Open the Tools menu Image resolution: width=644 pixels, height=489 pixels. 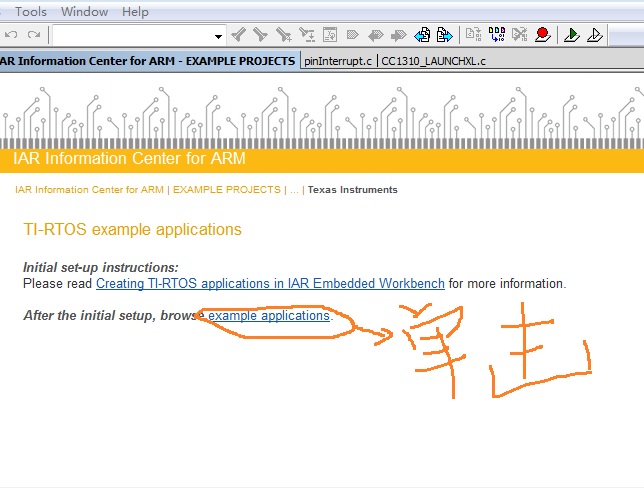coord(31,11)
